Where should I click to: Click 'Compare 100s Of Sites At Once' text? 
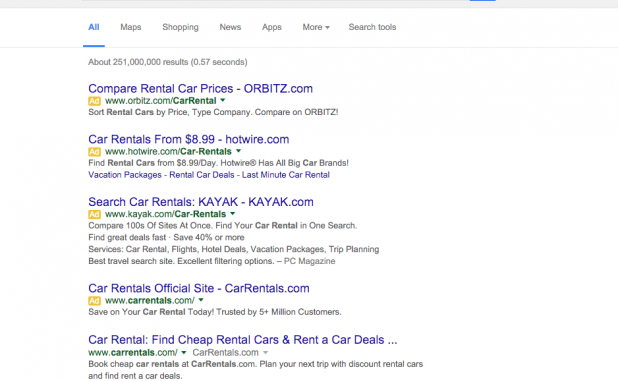[x=223, y=226]
